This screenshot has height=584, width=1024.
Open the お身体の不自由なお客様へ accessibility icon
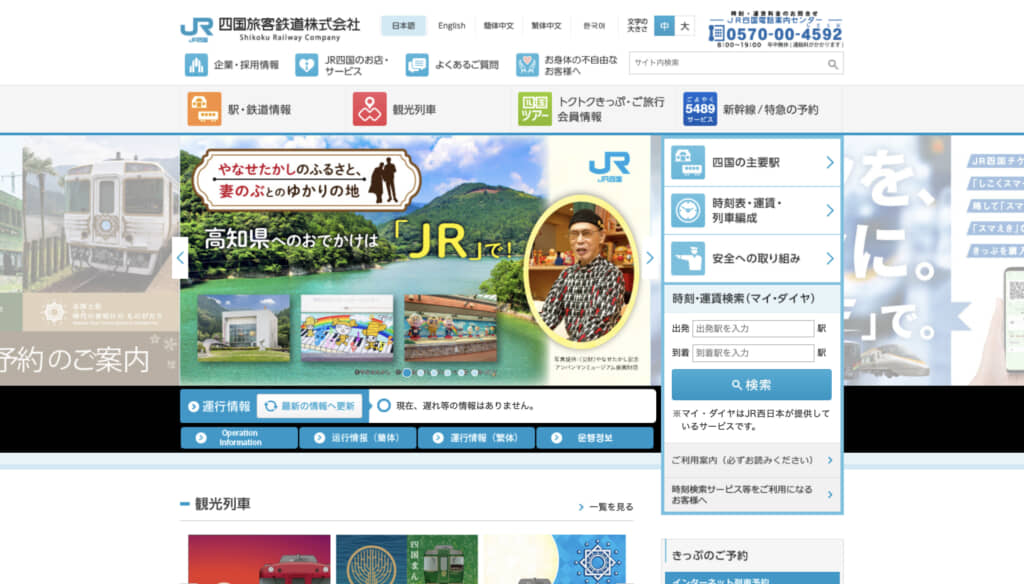[x=527, y=65]
